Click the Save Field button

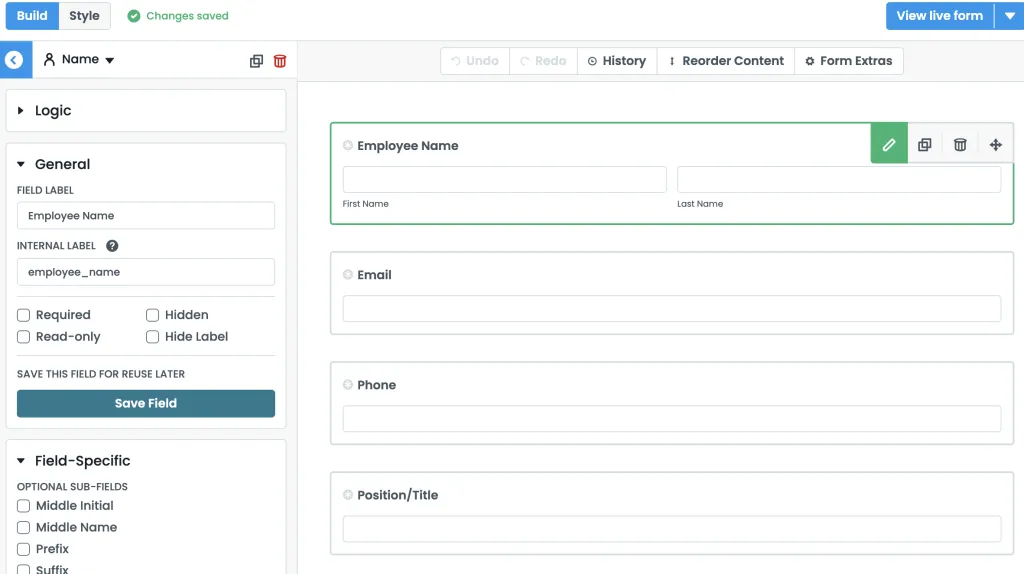pos(146,403)
